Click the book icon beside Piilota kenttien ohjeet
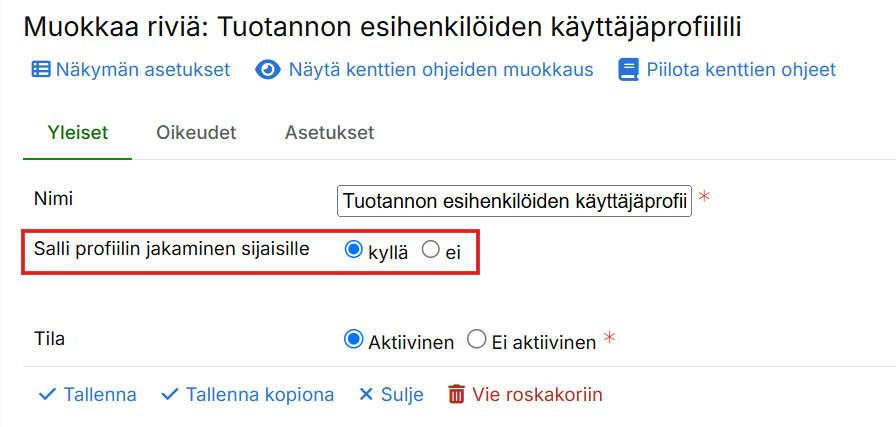Viewport: 896px width, 427px height. (x=628, y=70)
